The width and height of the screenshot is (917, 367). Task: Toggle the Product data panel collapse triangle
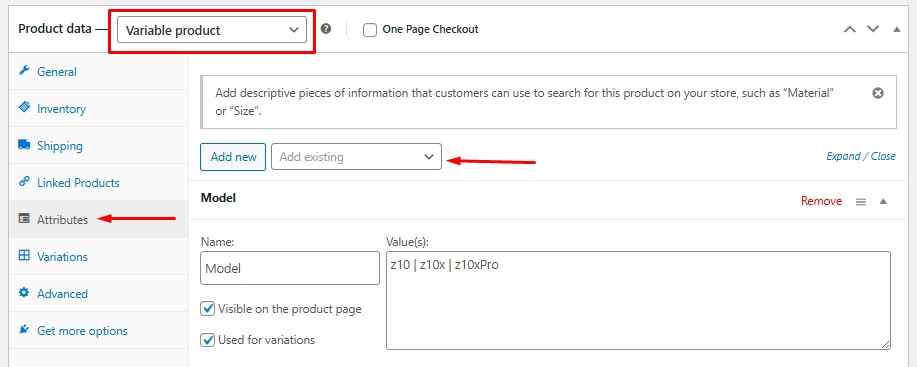click(897, 29)
